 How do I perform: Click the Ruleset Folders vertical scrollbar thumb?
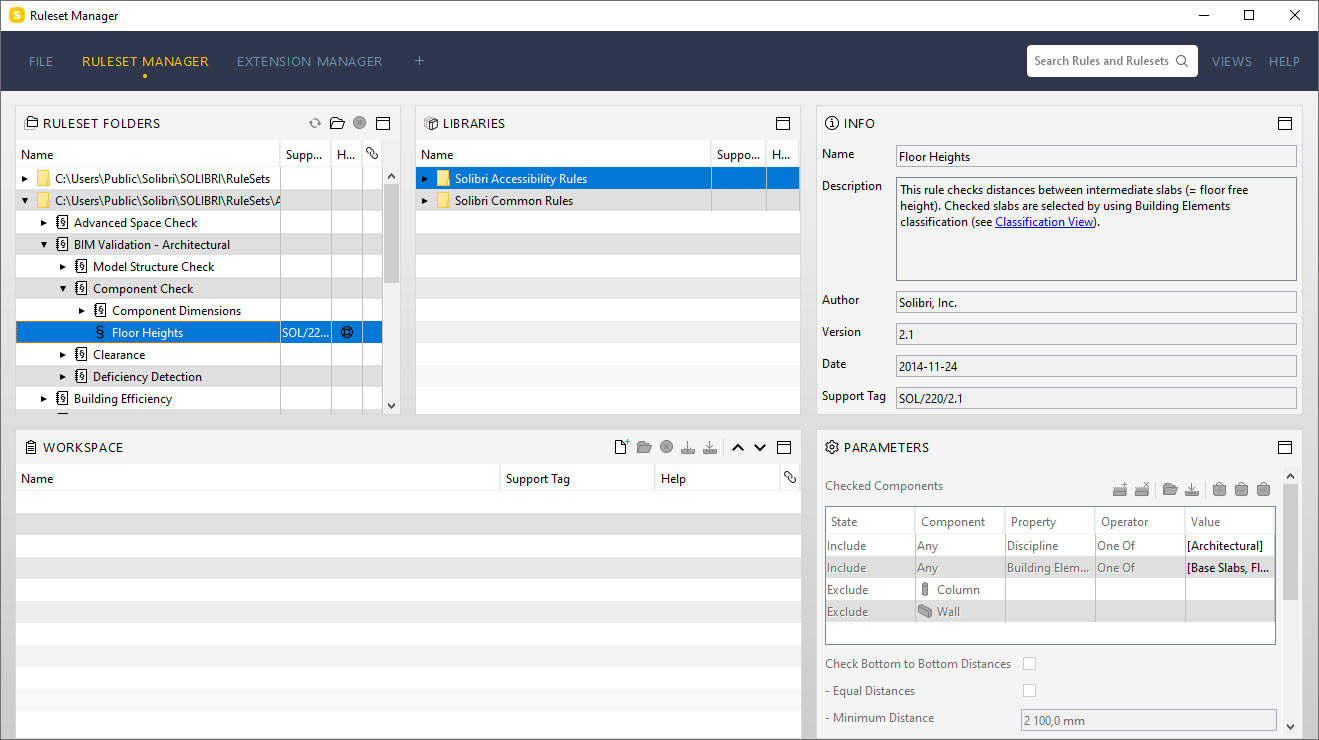coord(391,233)
